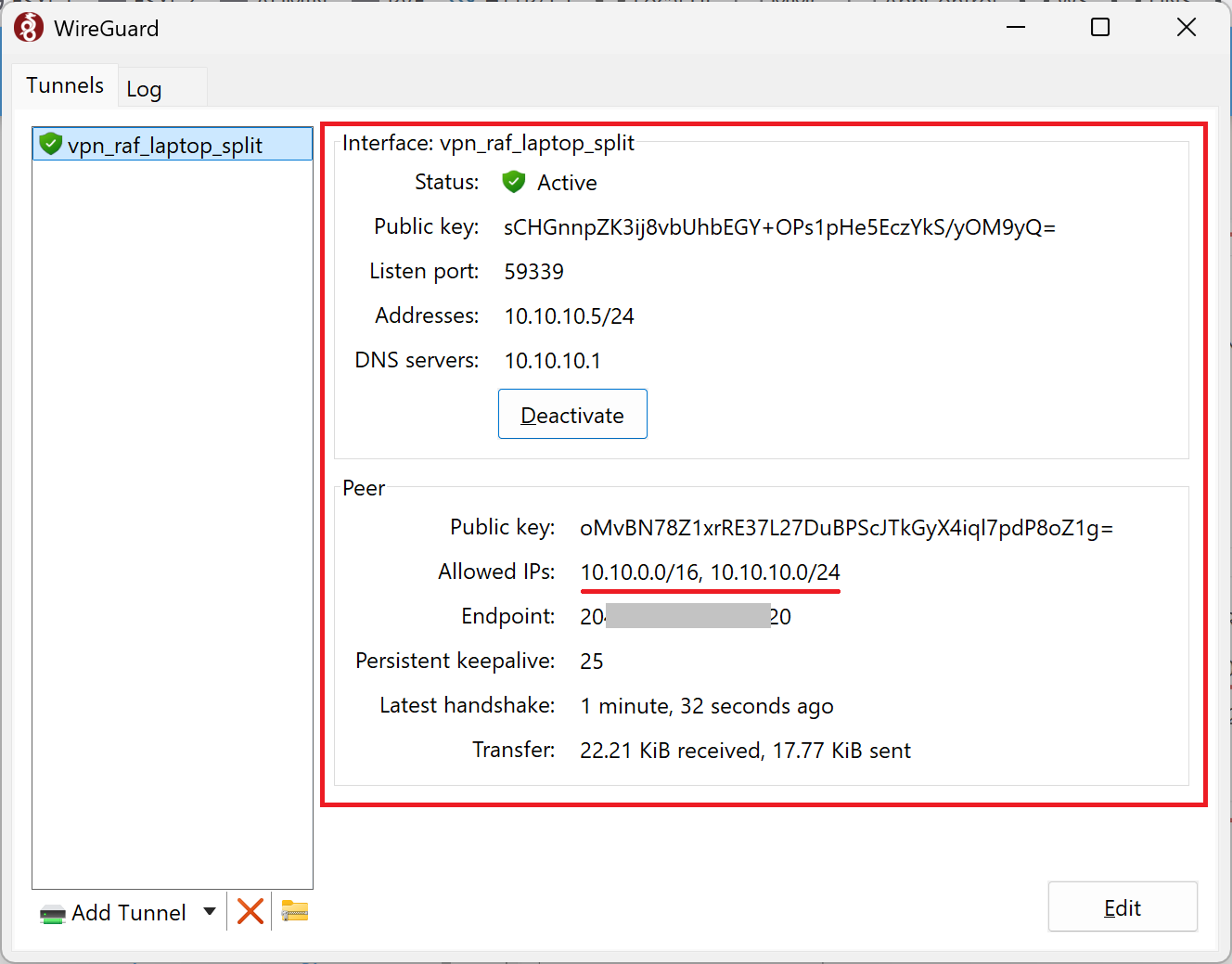The width and height of the screenshot is (1232, 964).
Task: Click the WireGuard logo in the title bar
Action: click(29, 28)
